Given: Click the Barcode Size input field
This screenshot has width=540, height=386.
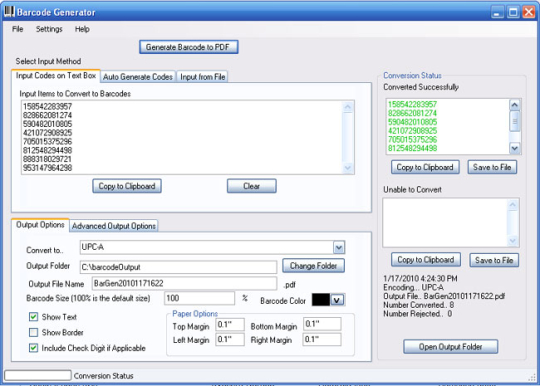Looking at the screenshot, I should [199, 298].
